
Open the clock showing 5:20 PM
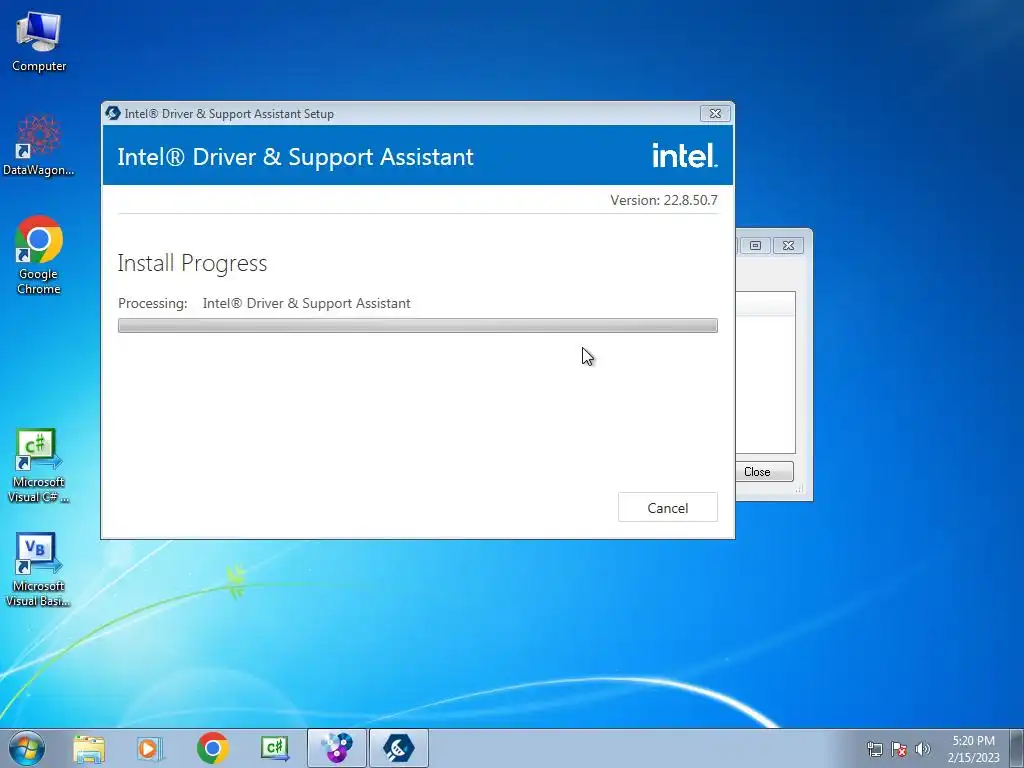click(x=973, y=748)
